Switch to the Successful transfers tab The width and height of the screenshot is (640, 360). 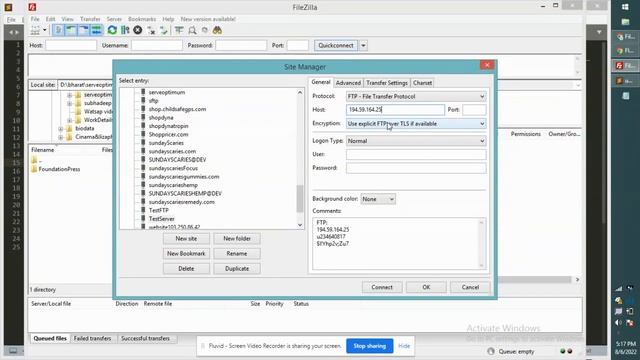pos(145,338)
